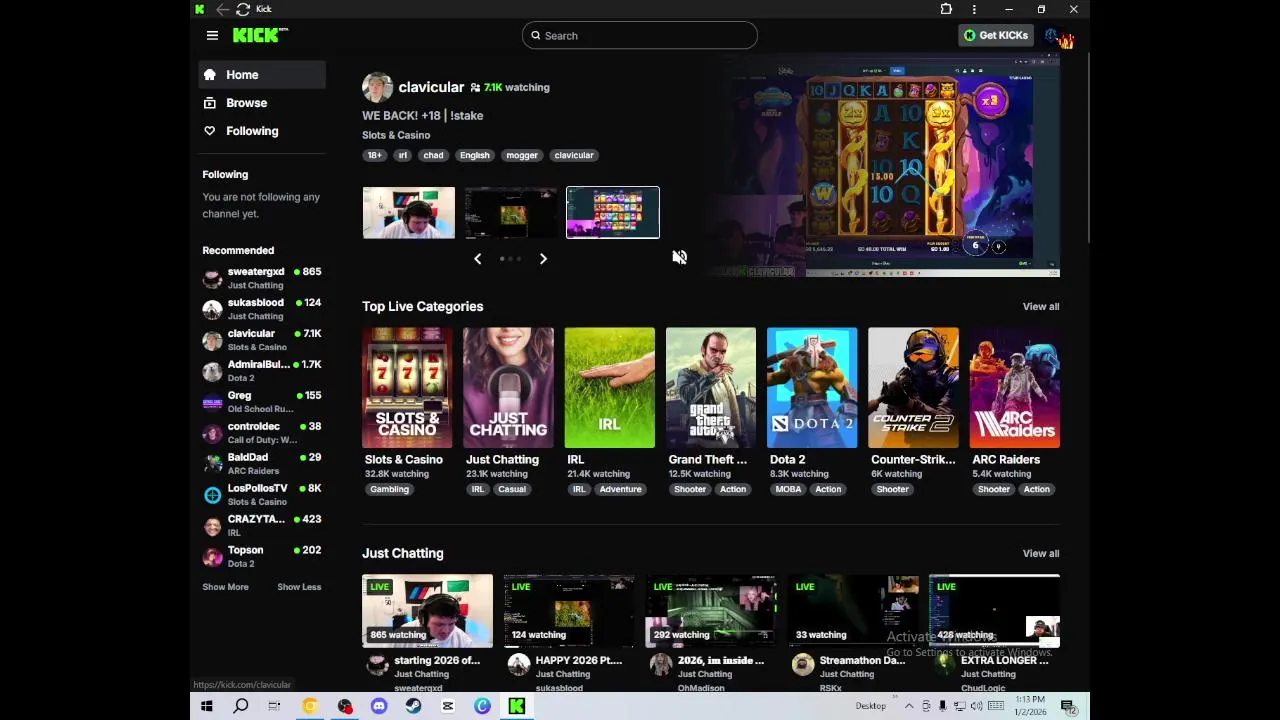Click the 18+ tag on featured stream
1280x720 pixels.
374,155
